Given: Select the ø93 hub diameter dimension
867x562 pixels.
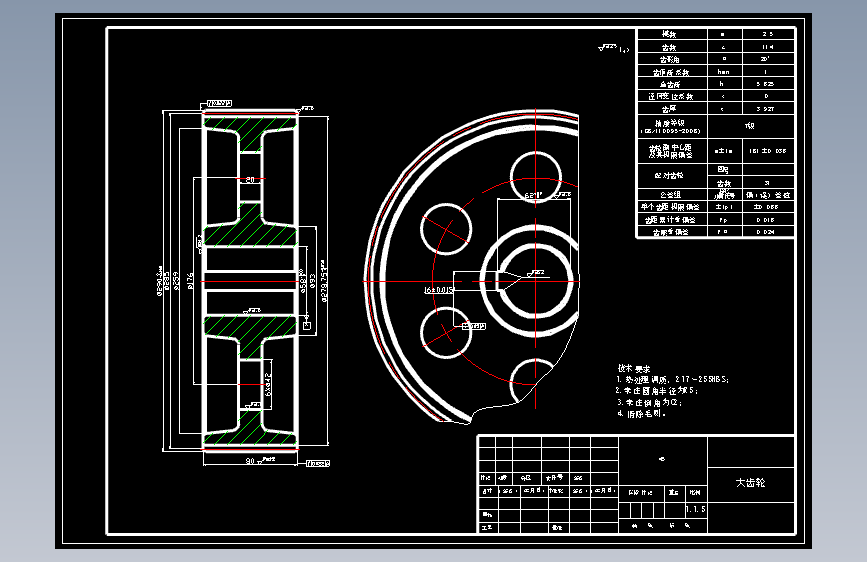Looking at the screenshot, I should coord(313,281).
